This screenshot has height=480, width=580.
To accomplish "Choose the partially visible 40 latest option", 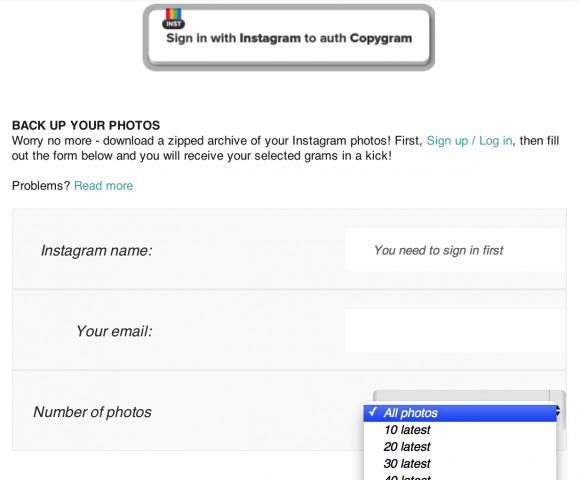I will click(x=460, y=476).
